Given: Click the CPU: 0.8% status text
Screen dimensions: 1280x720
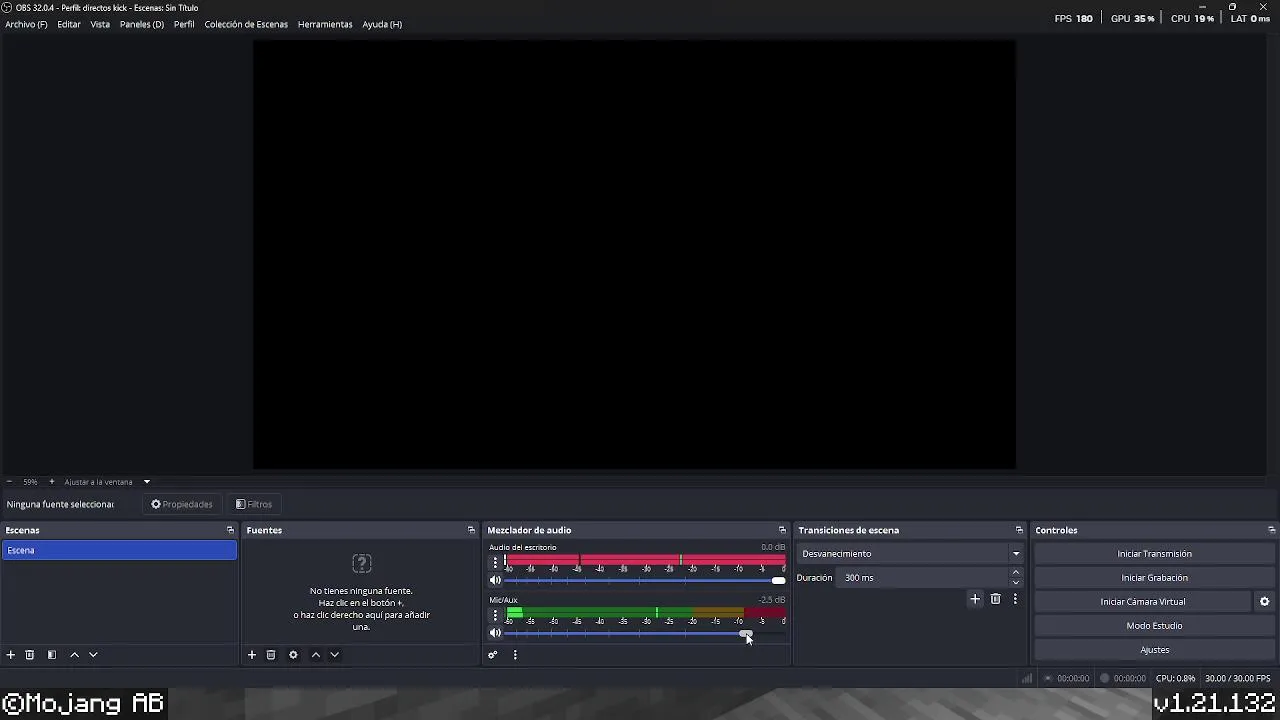Looking at the screenshot, I should tap(1177, 678).
